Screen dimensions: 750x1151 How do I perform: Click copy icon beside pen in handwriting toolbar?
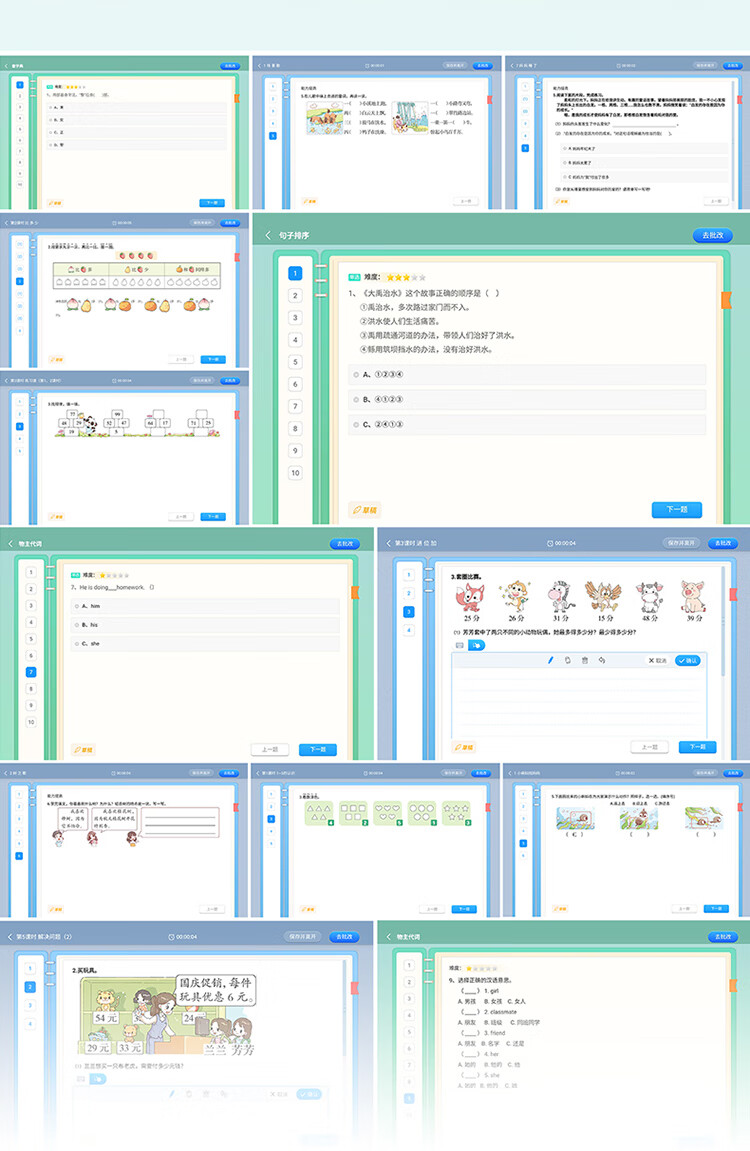(x=567, y=660)
